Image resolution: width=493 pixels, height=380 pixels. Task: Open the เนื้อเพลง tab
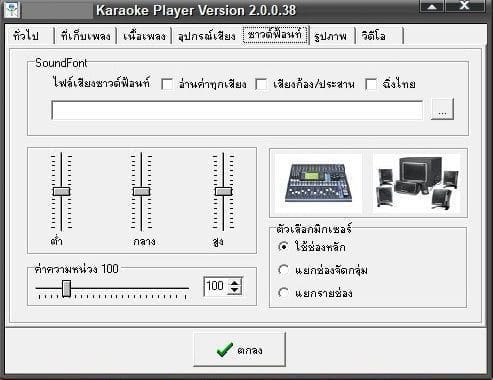144,35
